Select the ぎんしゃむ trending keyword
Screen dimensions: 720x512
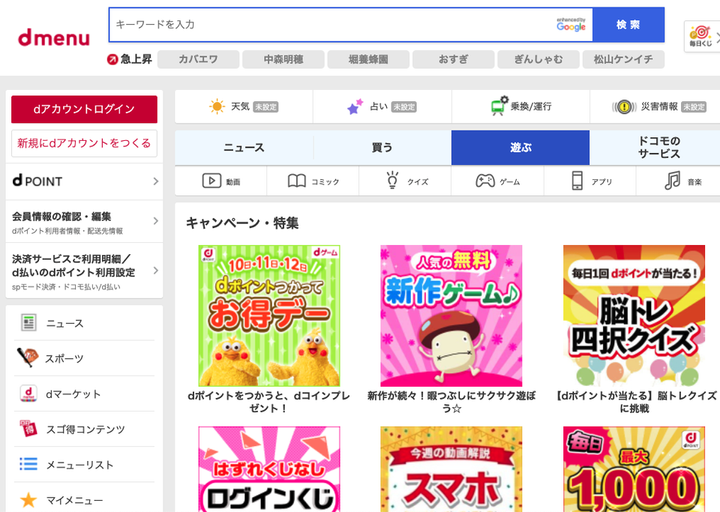pos(538,59)
